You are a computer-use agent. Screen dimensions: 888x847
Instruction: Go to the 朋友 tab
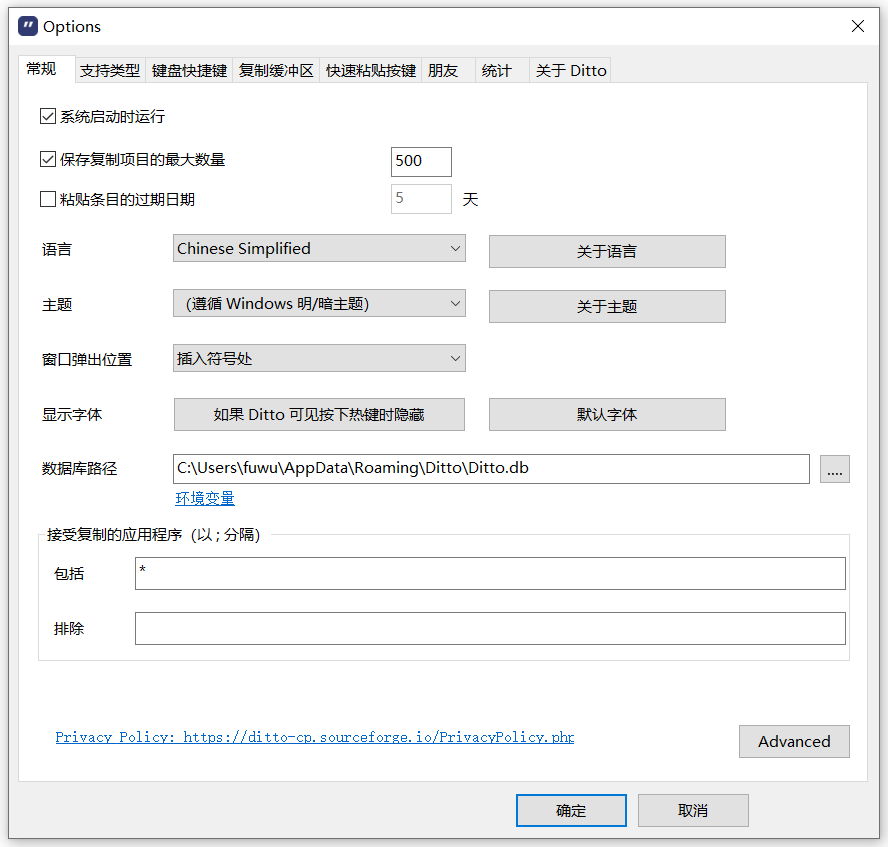[x=448, y=71]
